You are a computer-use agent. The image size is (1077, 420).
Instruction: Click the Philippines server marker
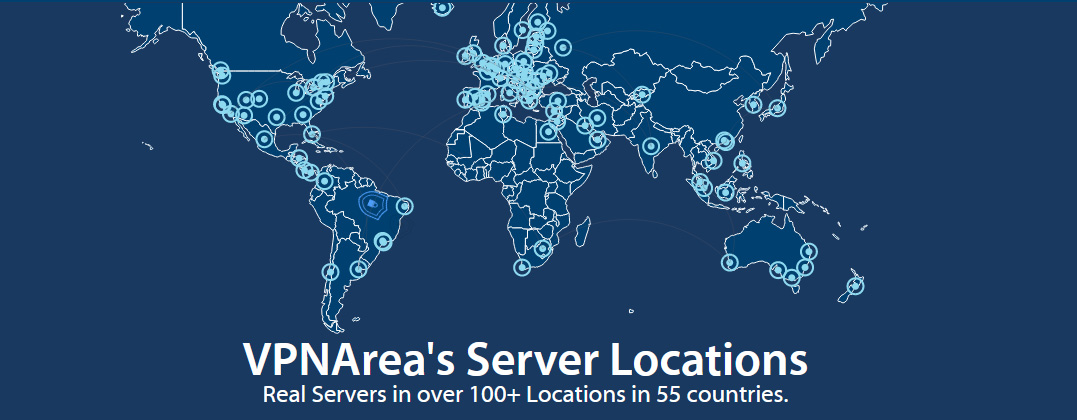(741, 164)
